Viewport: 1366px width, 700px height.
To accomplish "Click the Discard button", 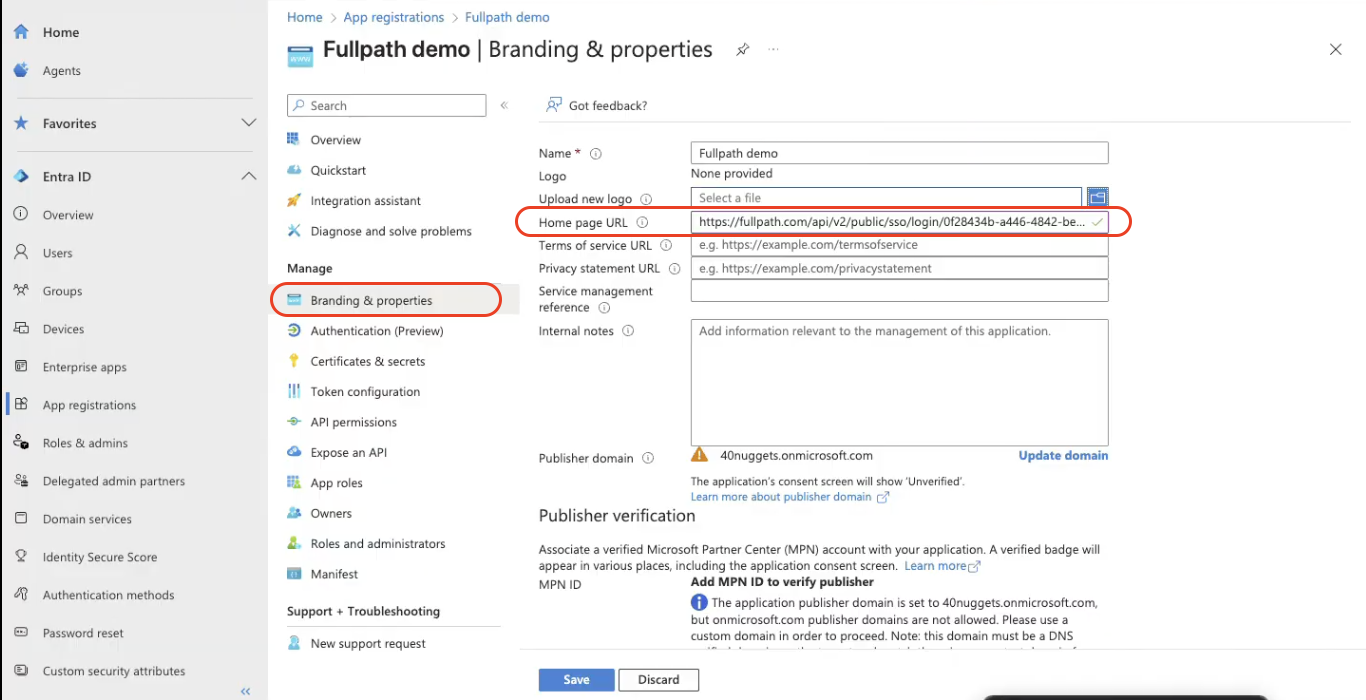I will [x=658, y=680].
